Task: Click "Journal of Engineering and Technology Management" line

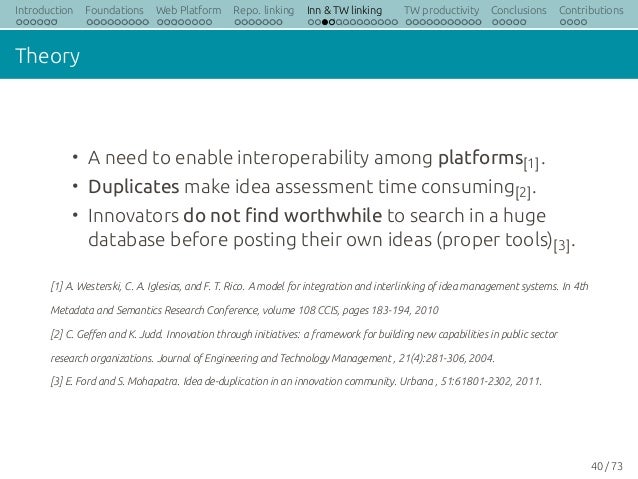Action: pos(273,359)
